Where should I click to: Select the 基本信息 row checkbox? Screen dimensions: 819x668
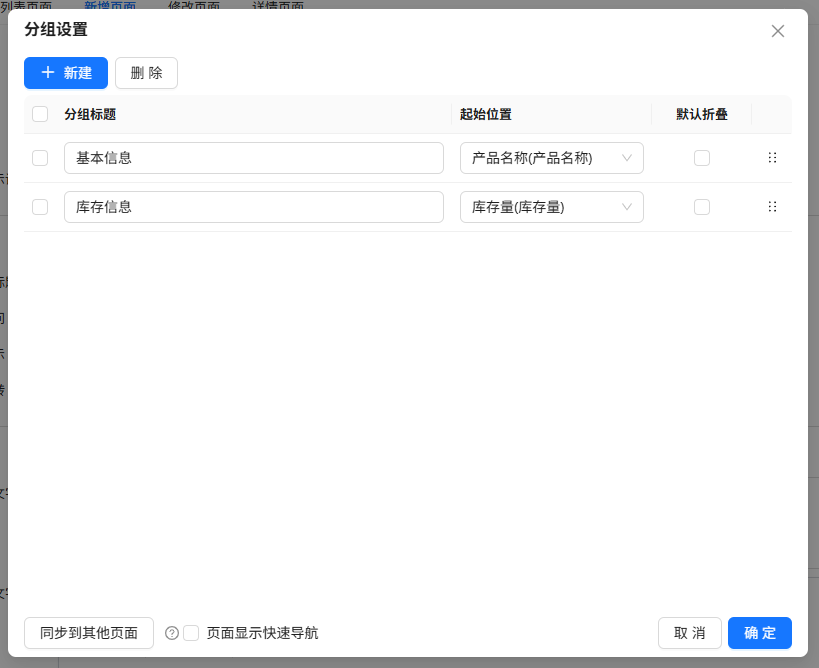[x=40, y=158]
